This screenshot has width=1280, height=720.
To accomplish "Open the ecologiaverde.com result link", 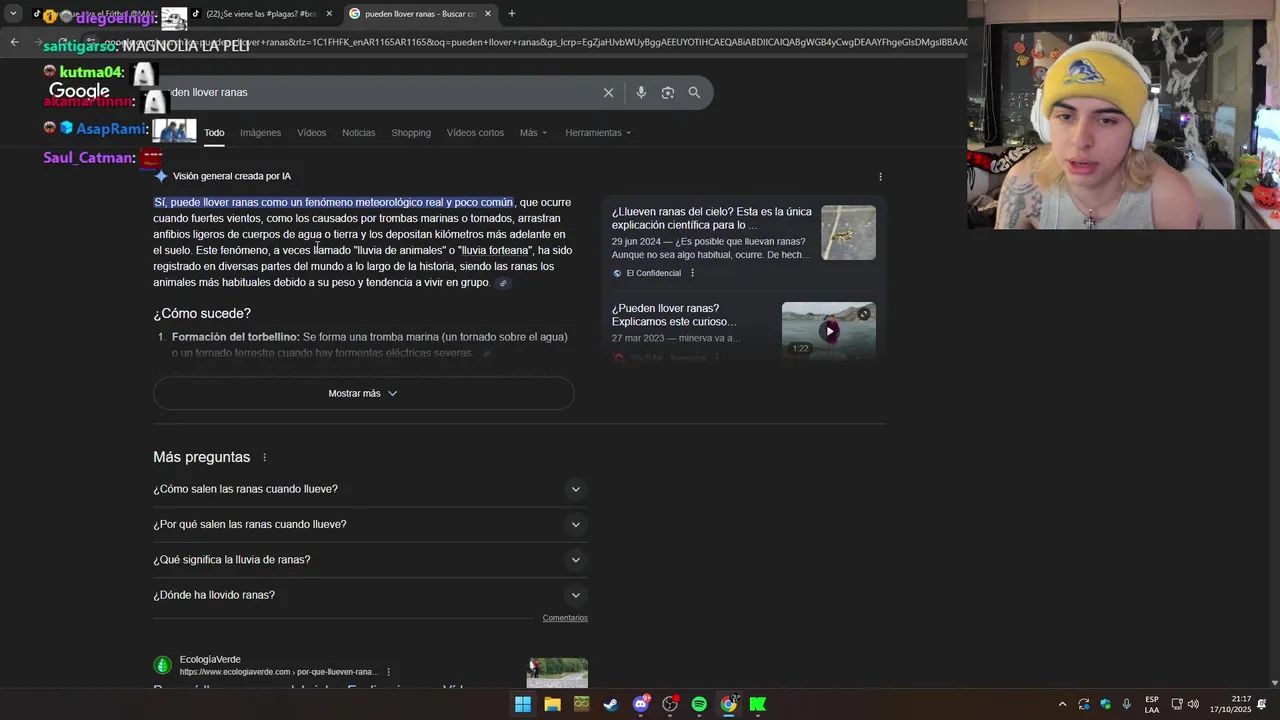I will [278, 672].
